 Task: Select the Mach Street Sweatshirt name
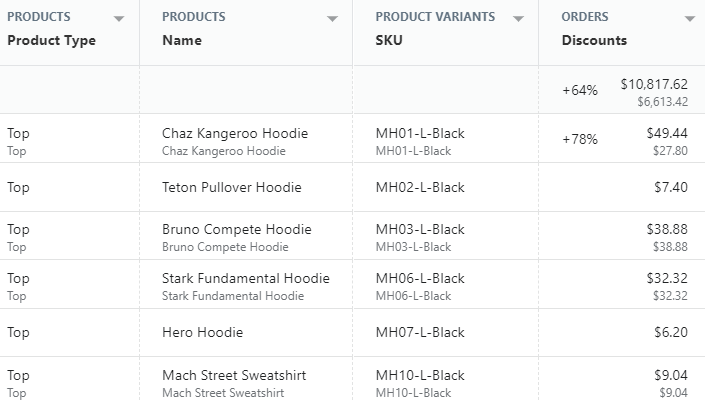(234, 376)
